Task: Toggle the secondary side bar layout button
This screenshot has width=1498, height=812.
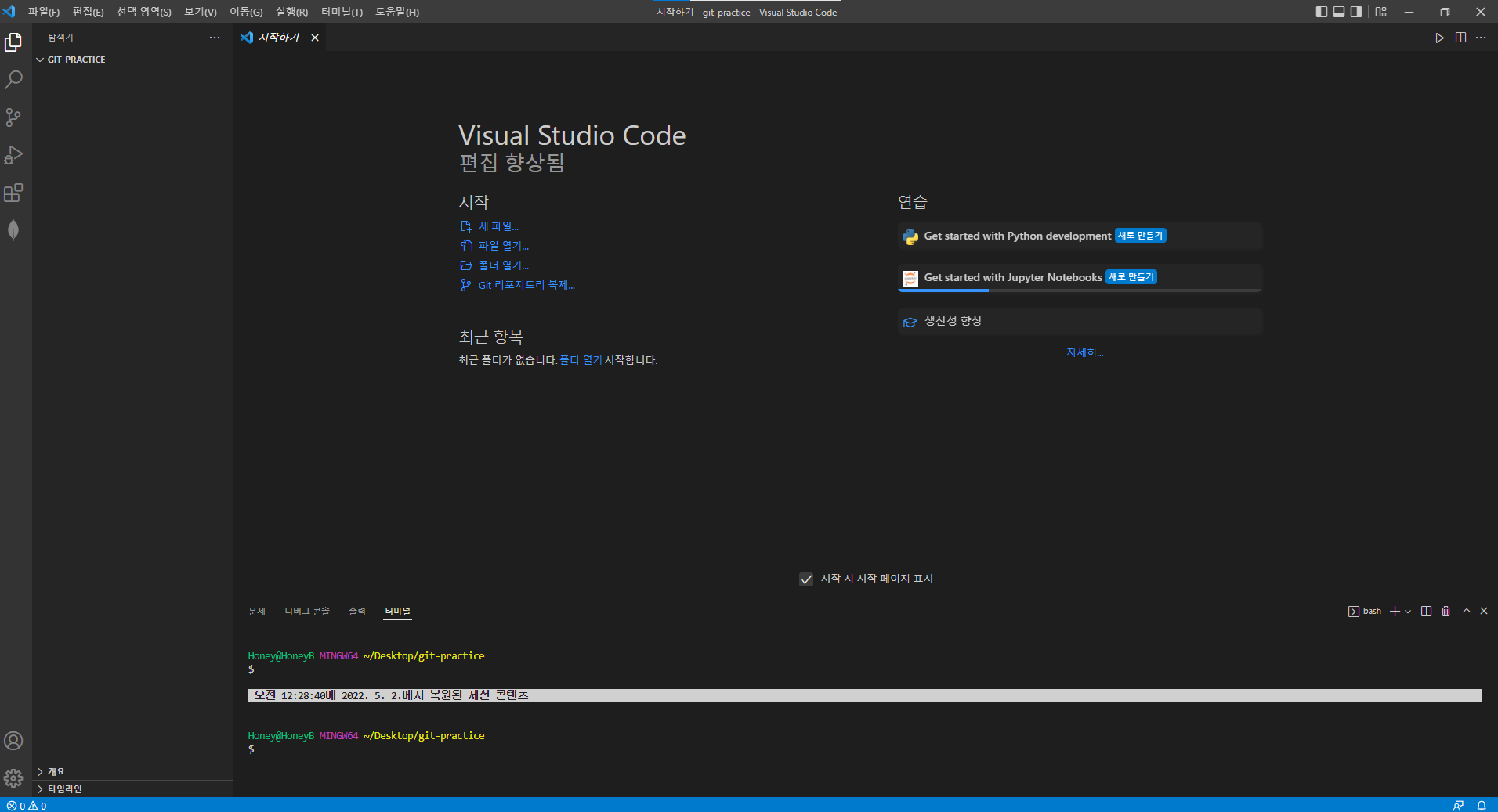Action: pyautogui.click(x=1356, y=12)
